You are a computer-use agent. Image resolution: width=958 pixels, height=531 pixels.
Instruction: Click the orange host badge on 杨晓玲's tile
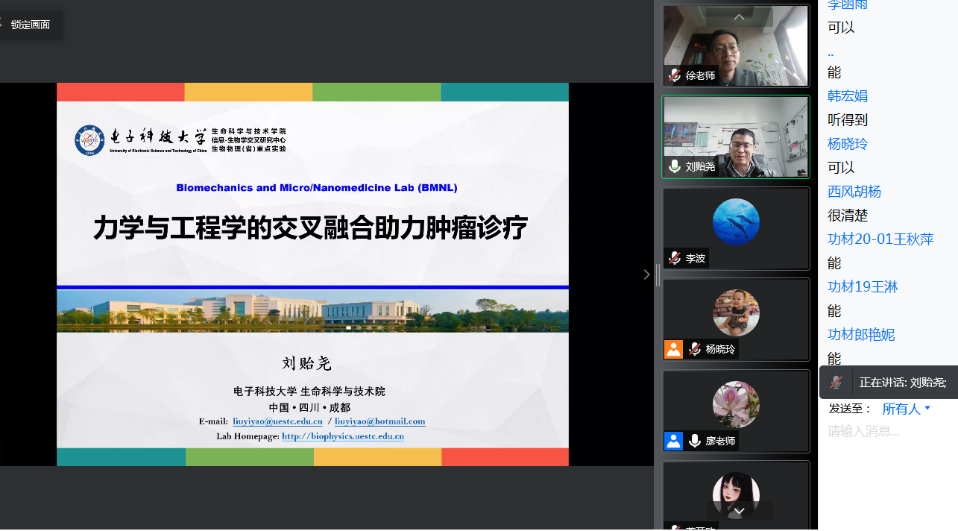[x=673, y=349]
